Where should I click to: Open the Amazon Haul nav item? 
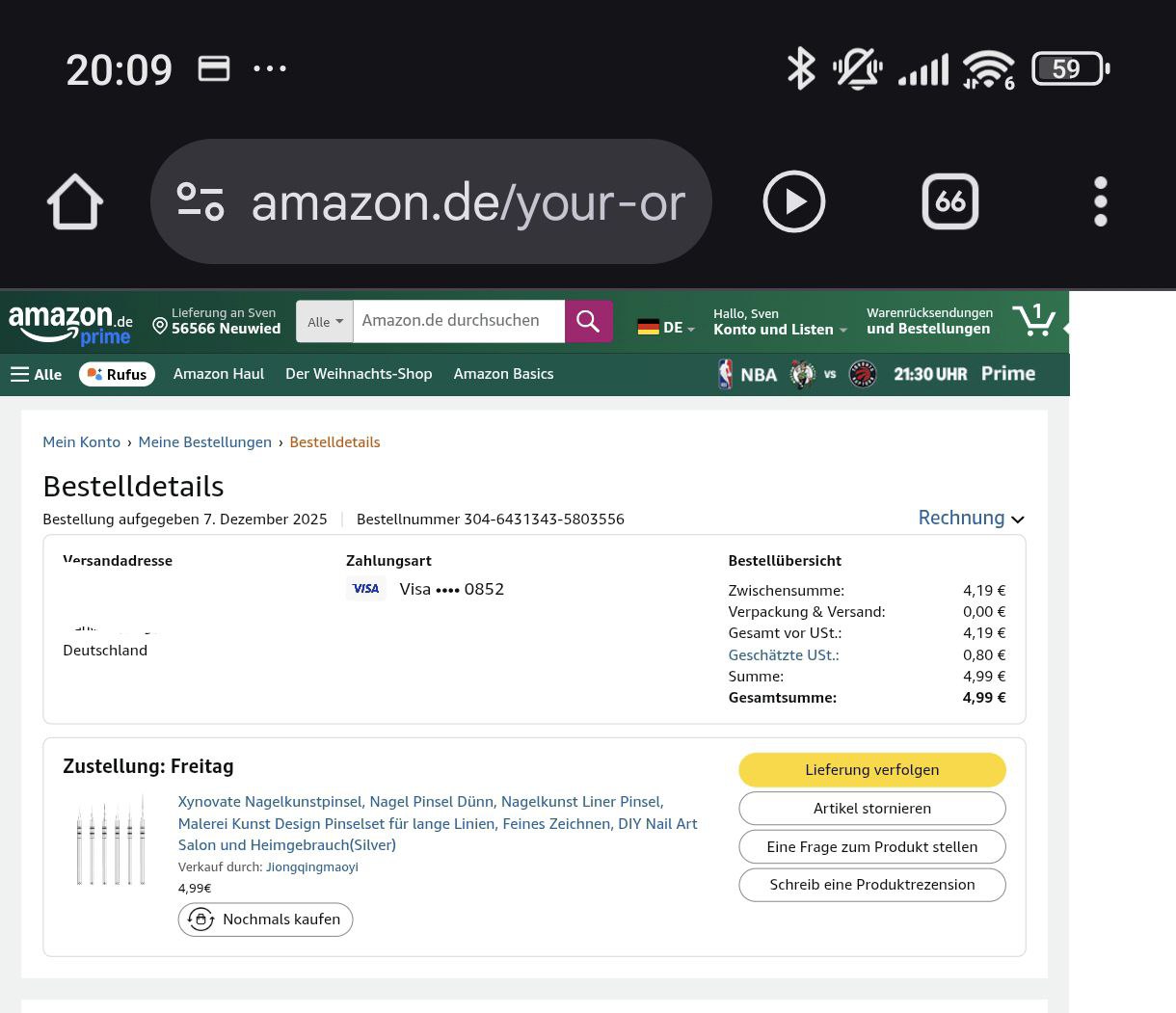pos(218,374)
